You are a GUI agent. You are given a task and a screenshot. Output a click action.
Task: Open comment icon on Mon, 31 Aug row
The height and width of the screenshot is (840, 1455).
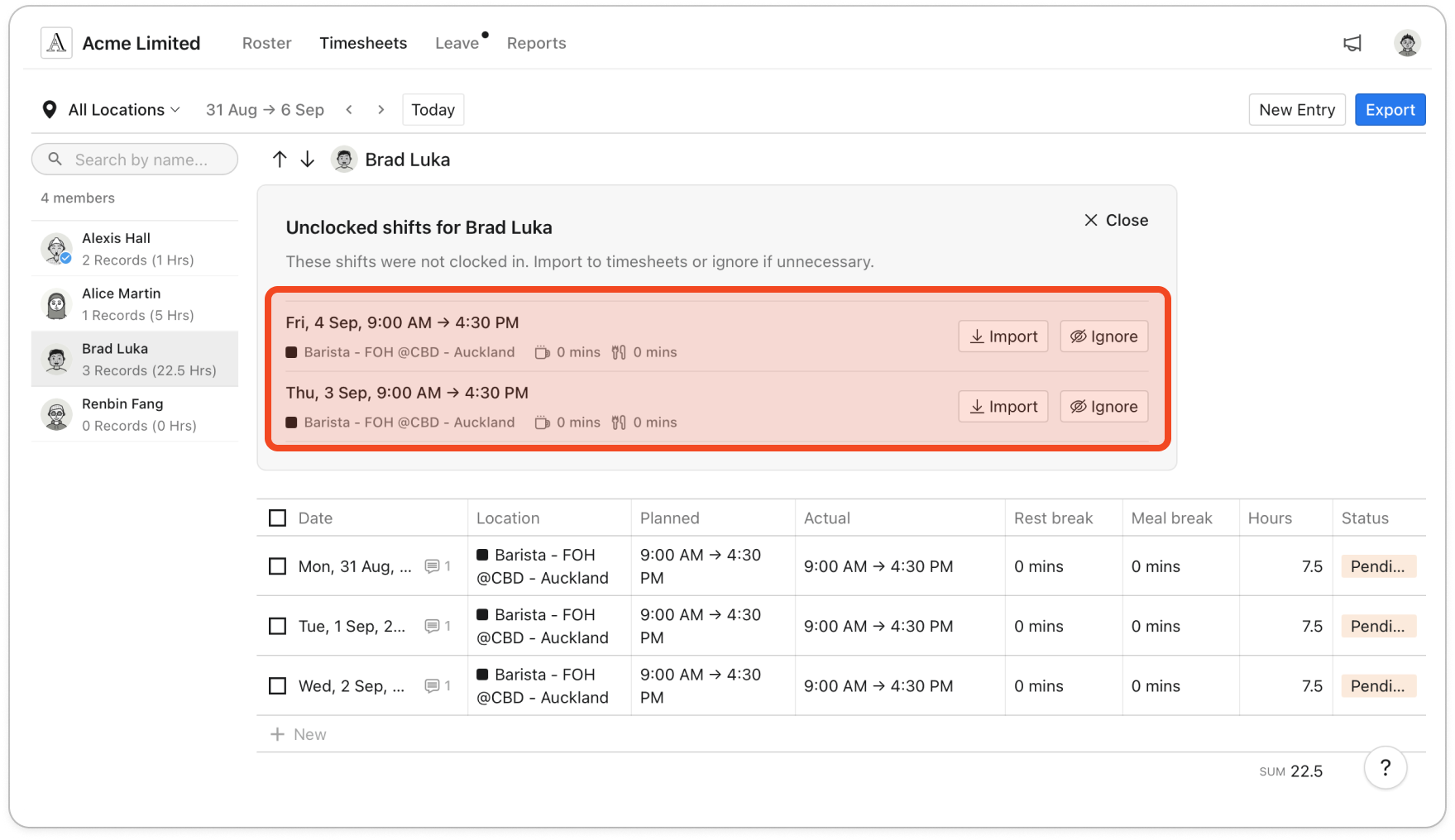point(432,566)
